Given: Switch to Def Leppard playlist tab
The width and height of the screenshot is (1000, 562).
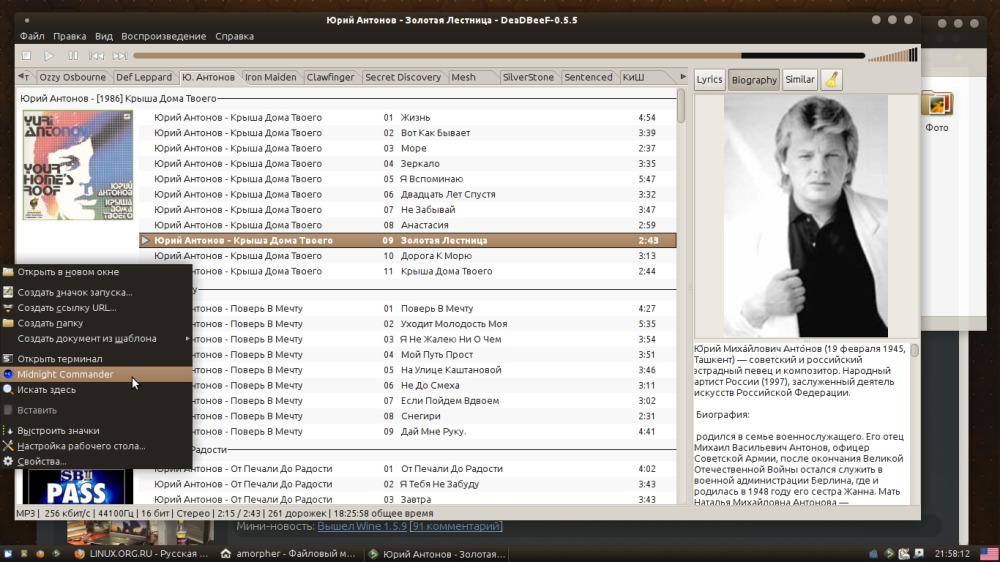Looking at the screenshot, I should tap(143, 77).
